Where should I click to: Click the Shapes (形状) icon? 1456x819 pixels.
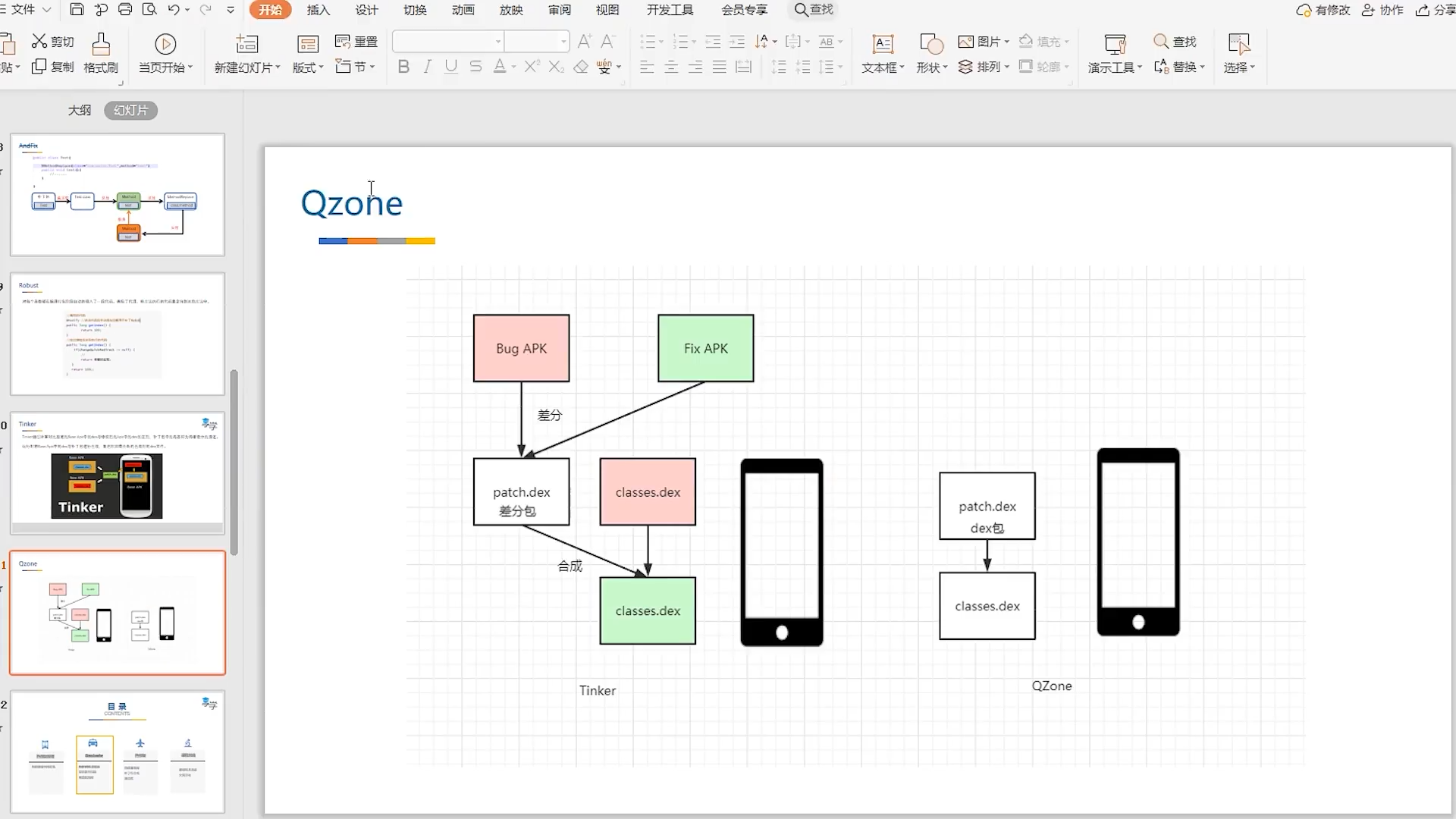coord(930,44)
